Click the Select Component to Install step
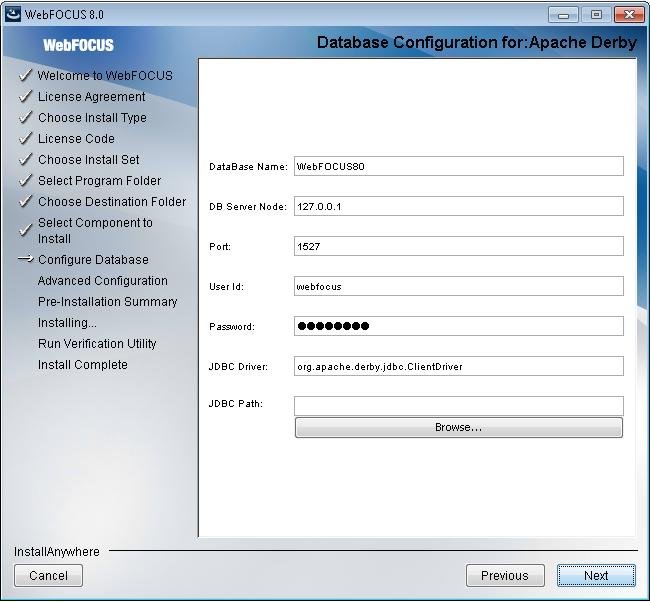This screenshot has width=650, height=602. click(95, 231)
